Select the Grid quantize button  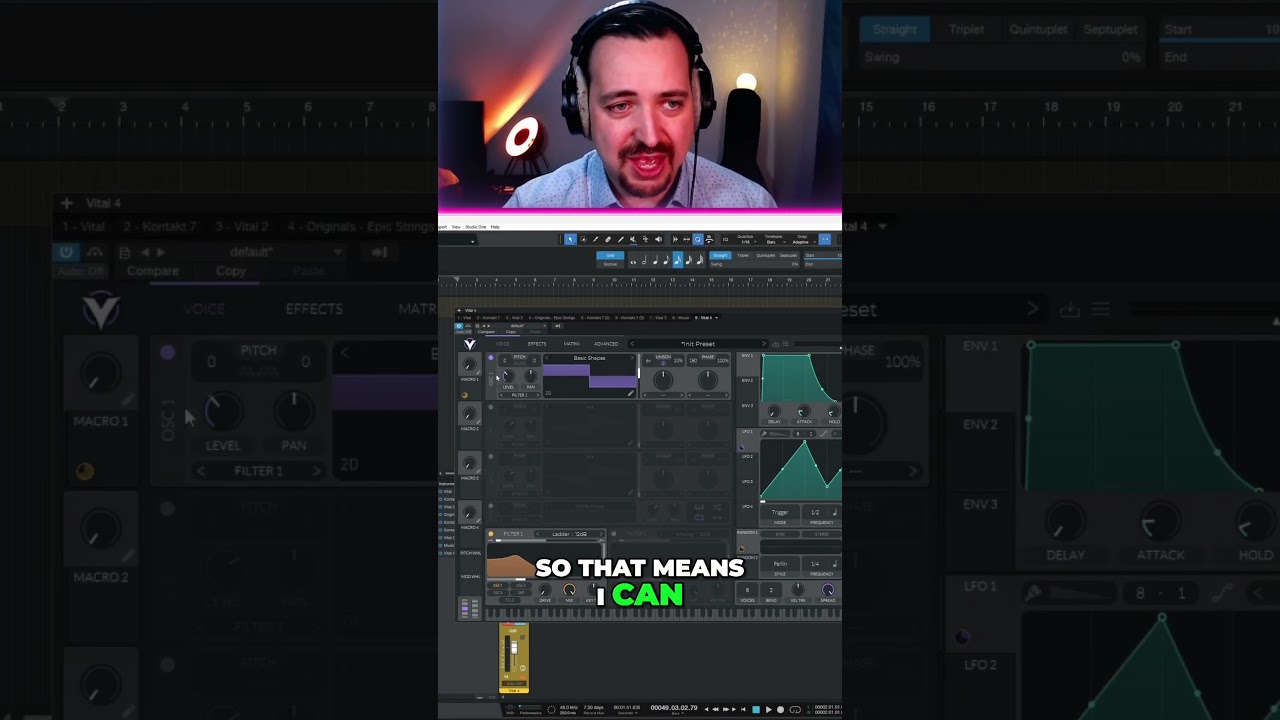tap(610, 255)
